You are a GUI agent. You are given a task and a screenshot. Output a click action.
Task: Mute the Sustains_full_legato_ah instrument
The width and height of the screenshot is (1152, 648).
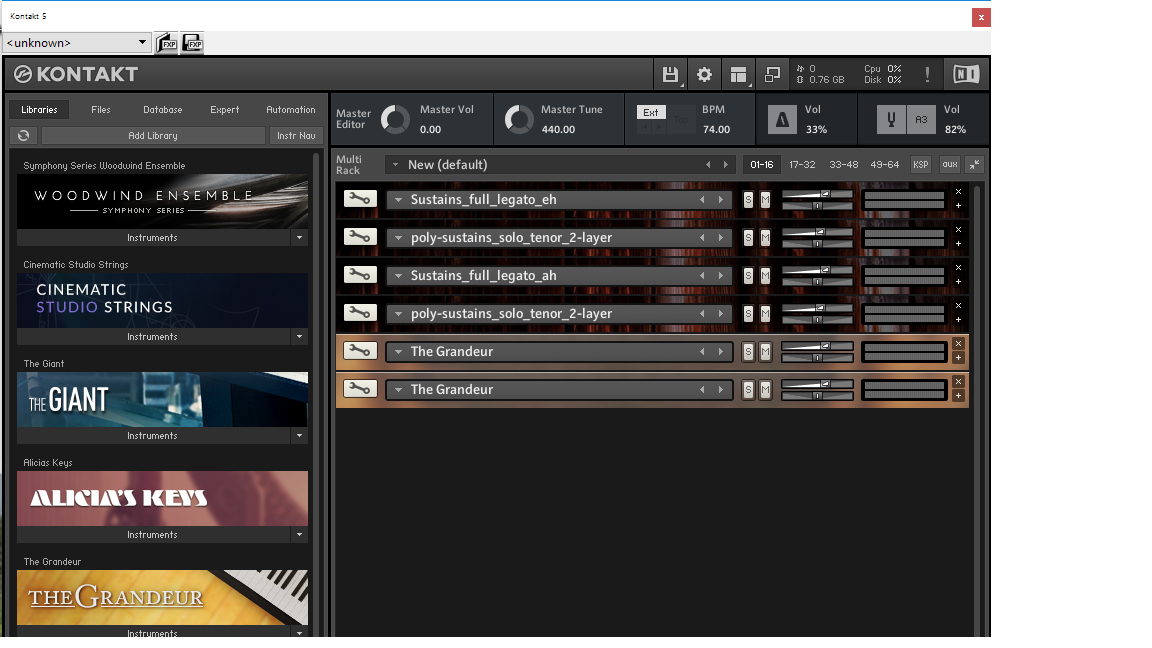click(765, 276)
